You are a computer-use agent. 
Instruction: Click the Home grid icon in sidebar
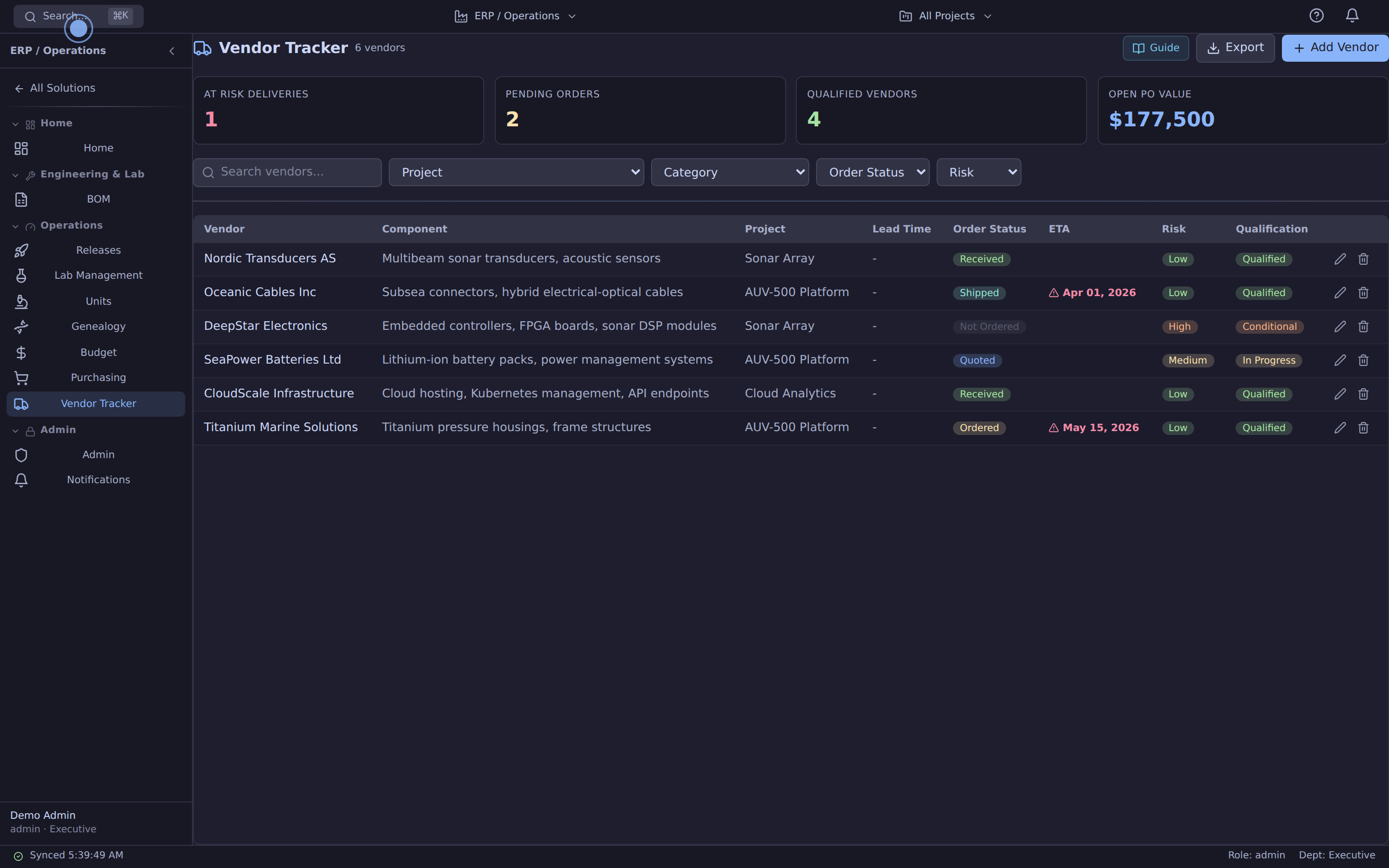click(x=21, y=149)
